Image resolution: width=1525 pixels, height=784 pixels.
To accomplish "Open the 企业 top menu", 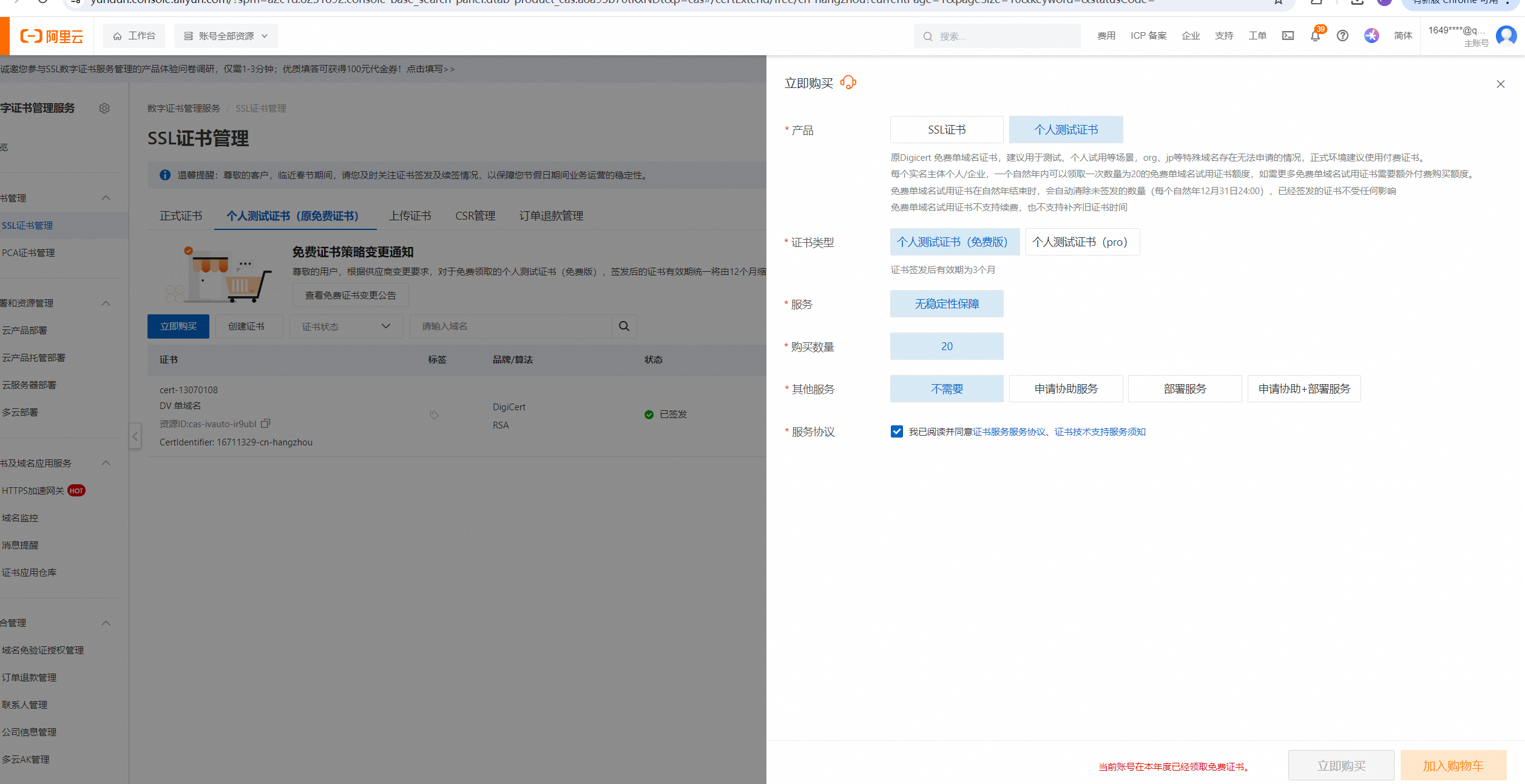I will 1191,36.
